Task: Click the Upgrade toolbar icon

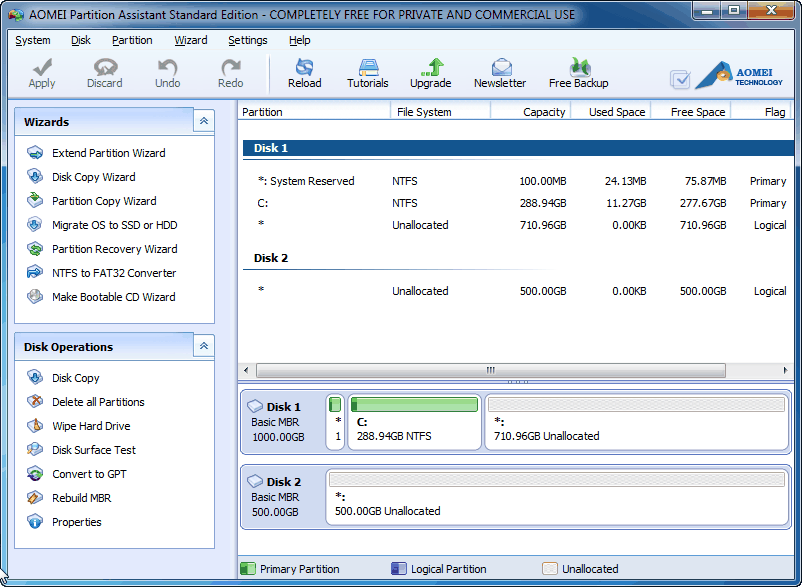Action: 430,73
